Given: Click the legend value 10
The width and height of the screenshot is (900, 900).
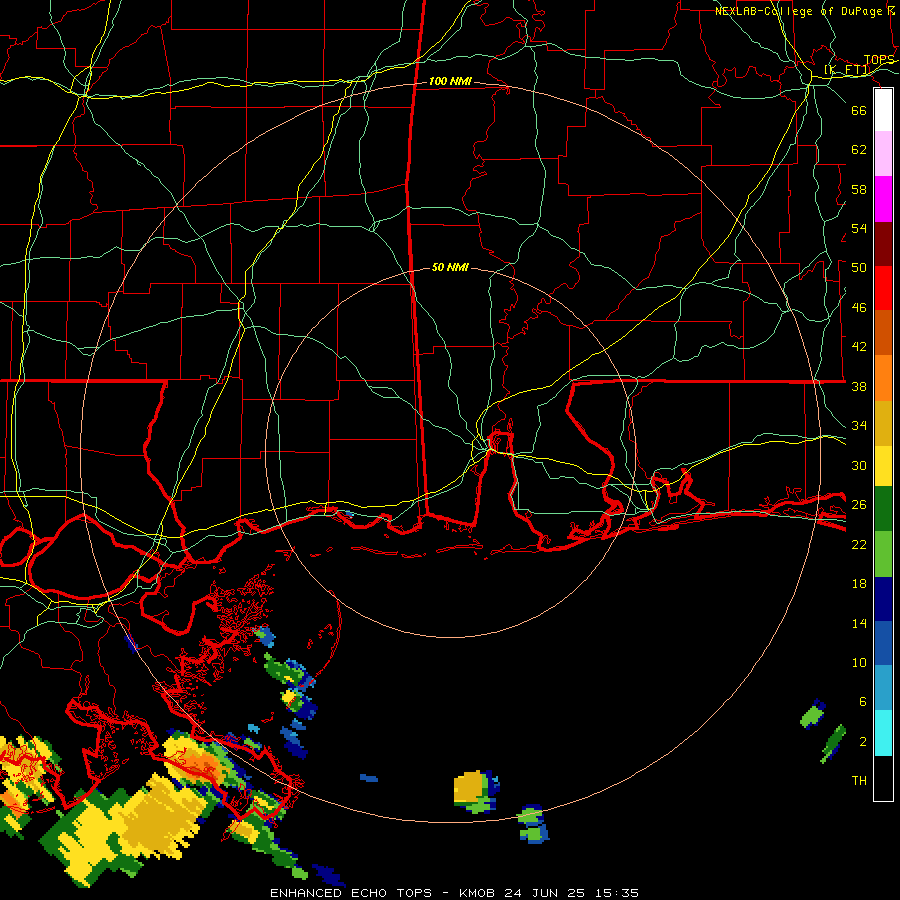Looking at the screenshot, I should 859,662.
